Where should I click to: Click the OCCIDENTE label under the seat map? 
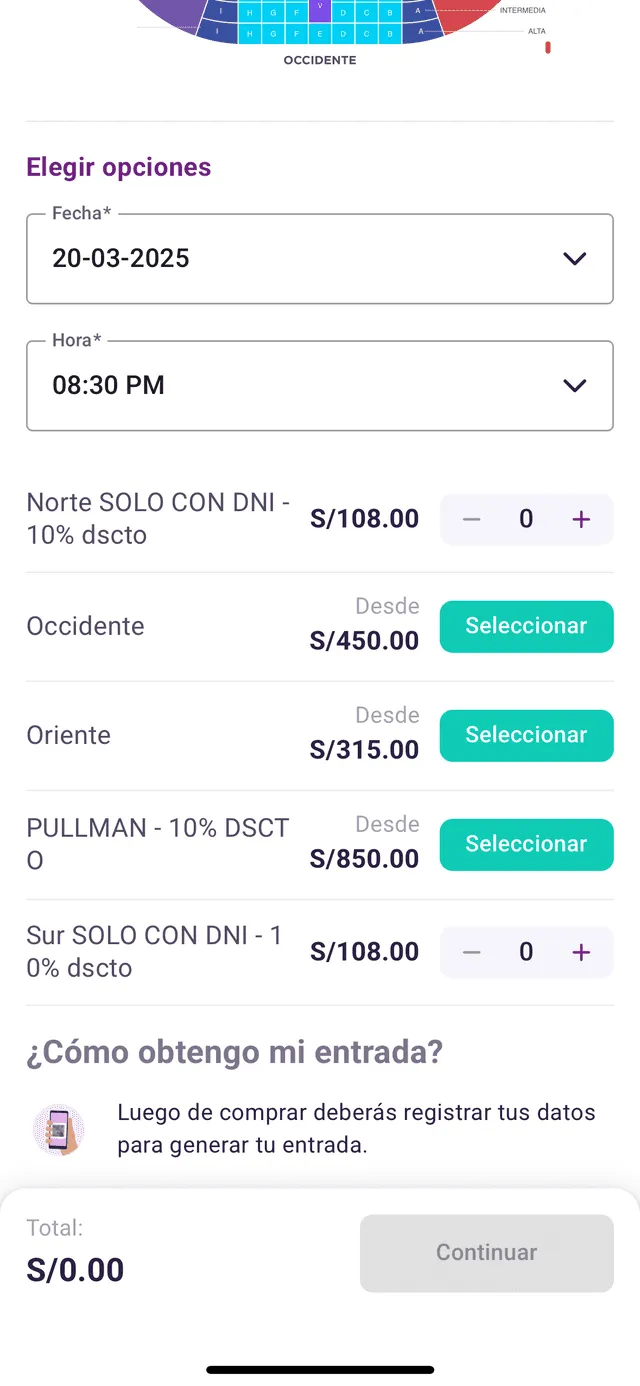[x=320, y=59]
